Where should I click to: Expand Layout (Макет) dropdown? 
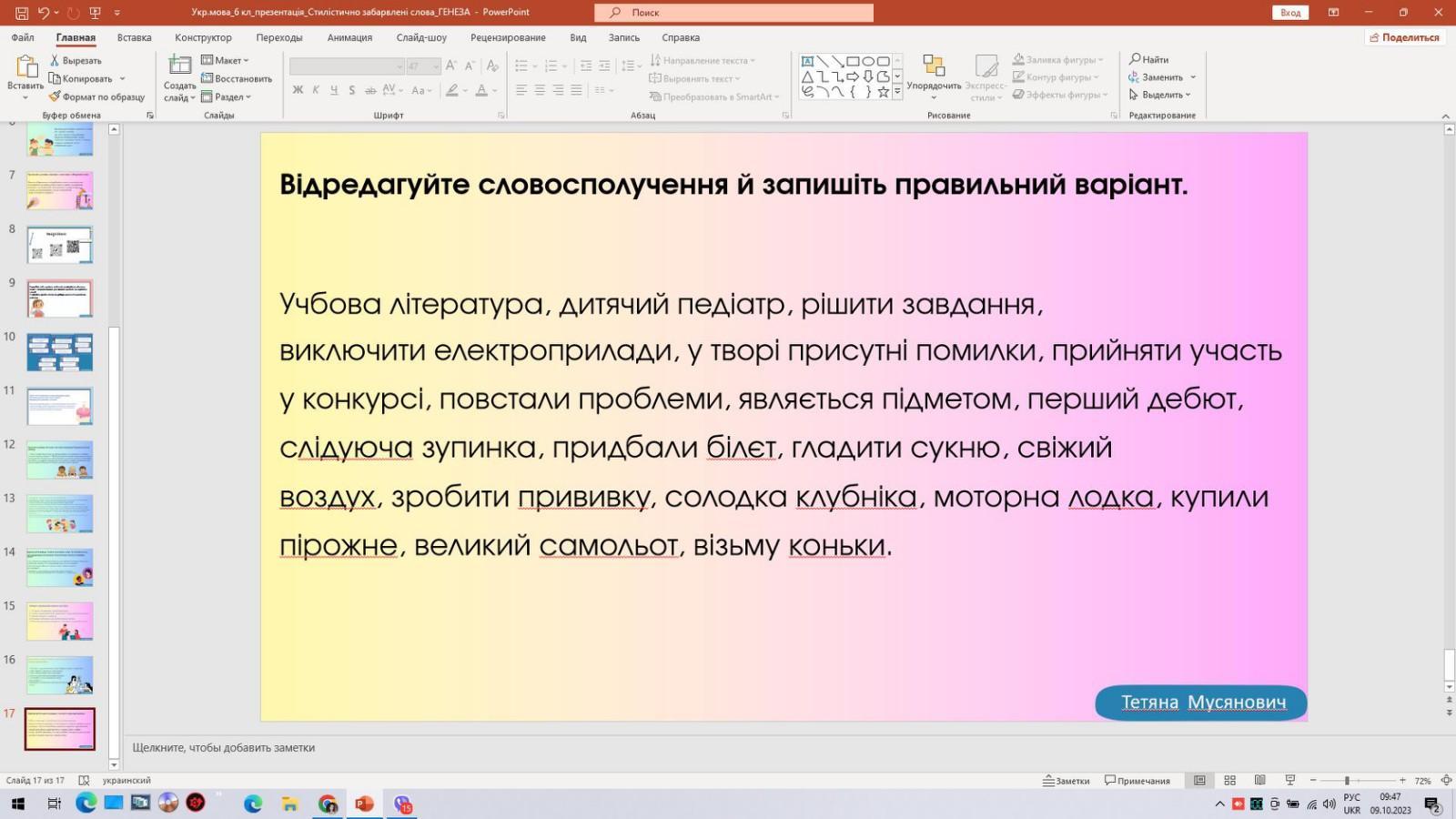(x=226, y=60)
